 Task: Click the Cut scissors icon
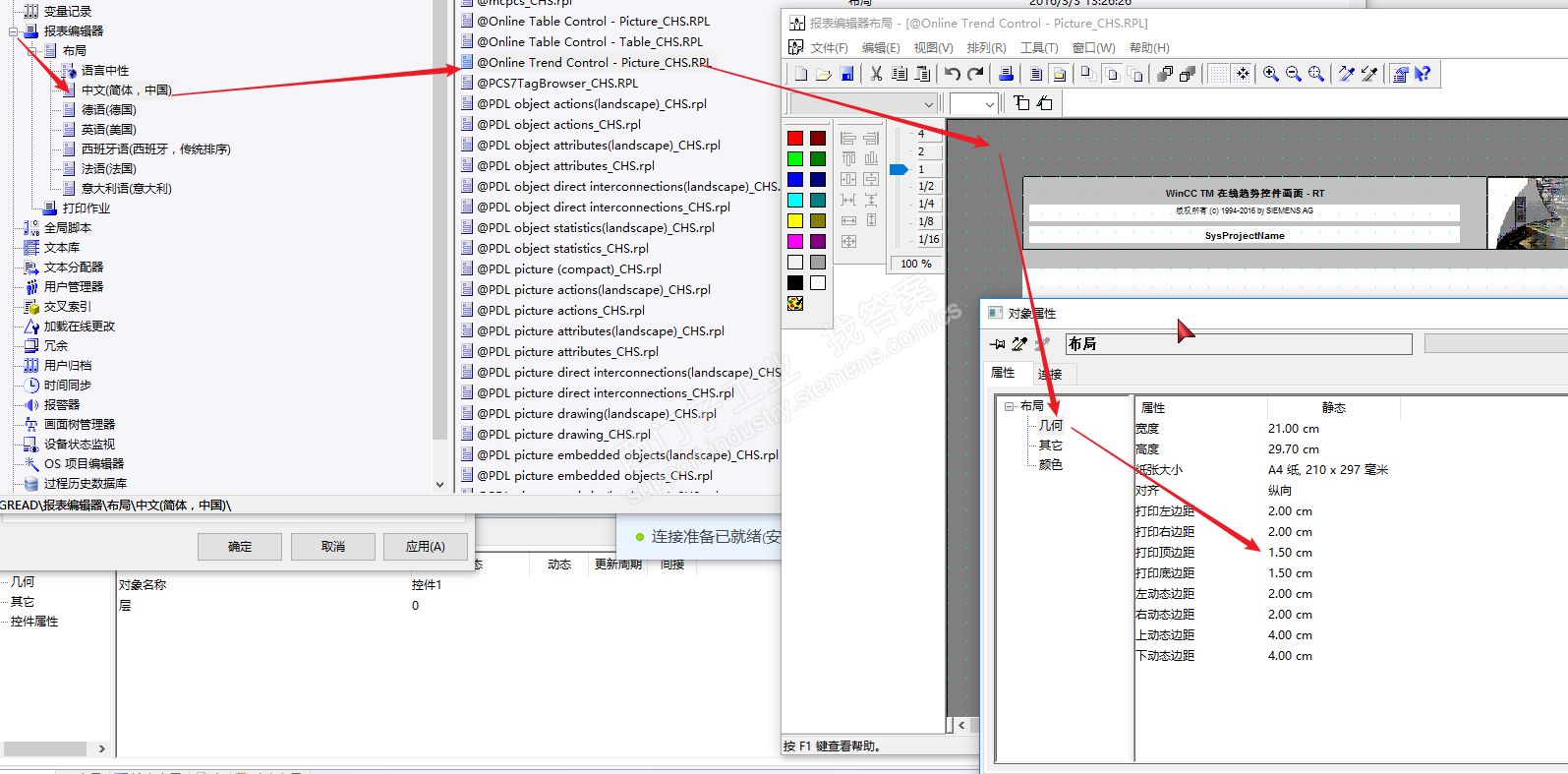(876, 74)
